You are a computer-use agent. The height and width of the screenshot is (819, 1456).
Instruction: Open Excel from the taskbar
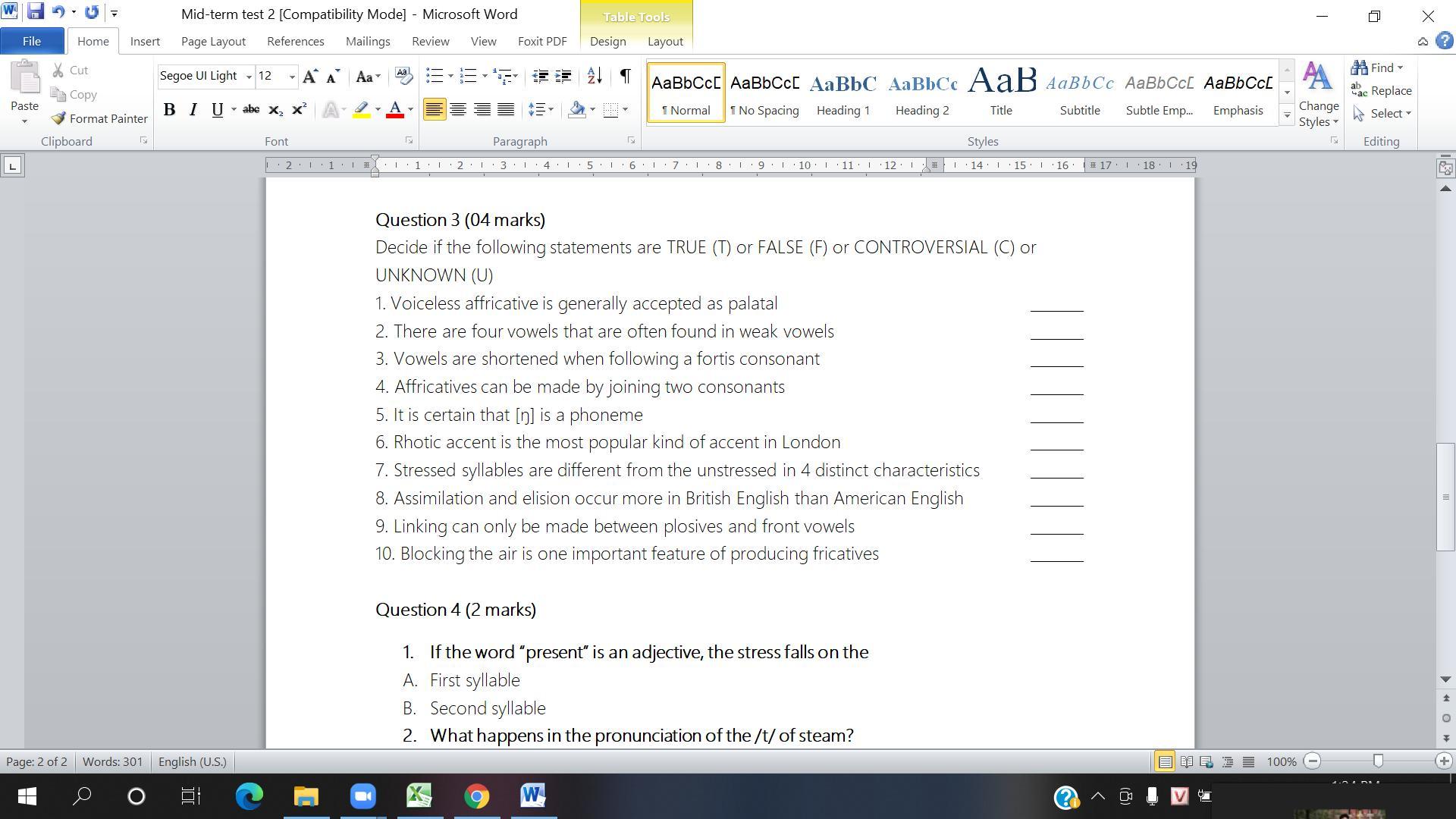coord(419,796)
